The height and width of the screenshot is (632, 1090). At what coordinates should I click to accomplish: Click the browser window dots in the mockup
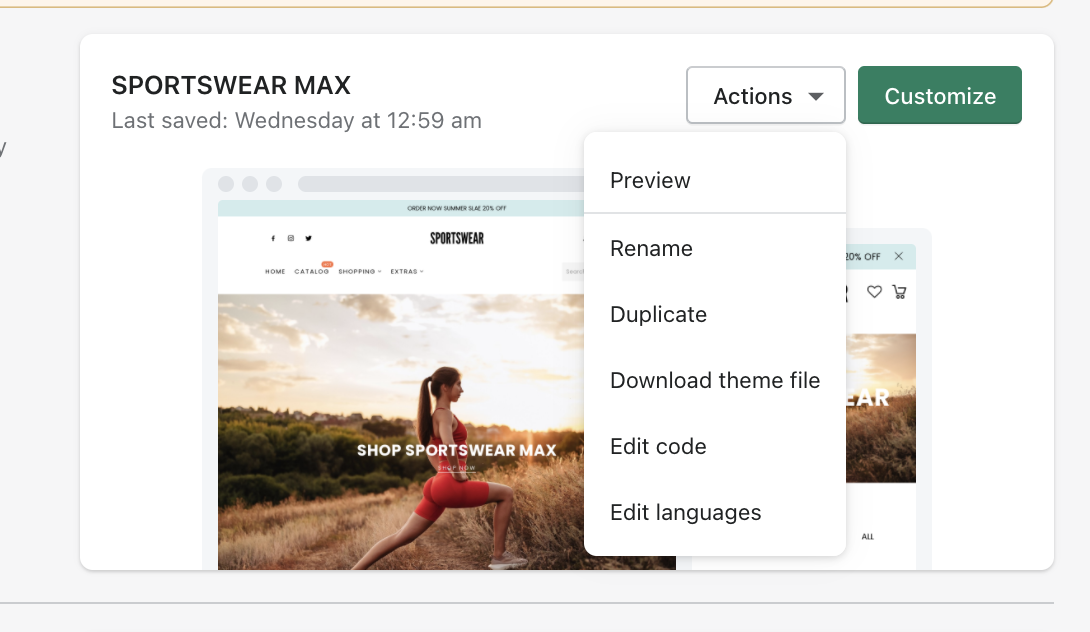[251, 184]
